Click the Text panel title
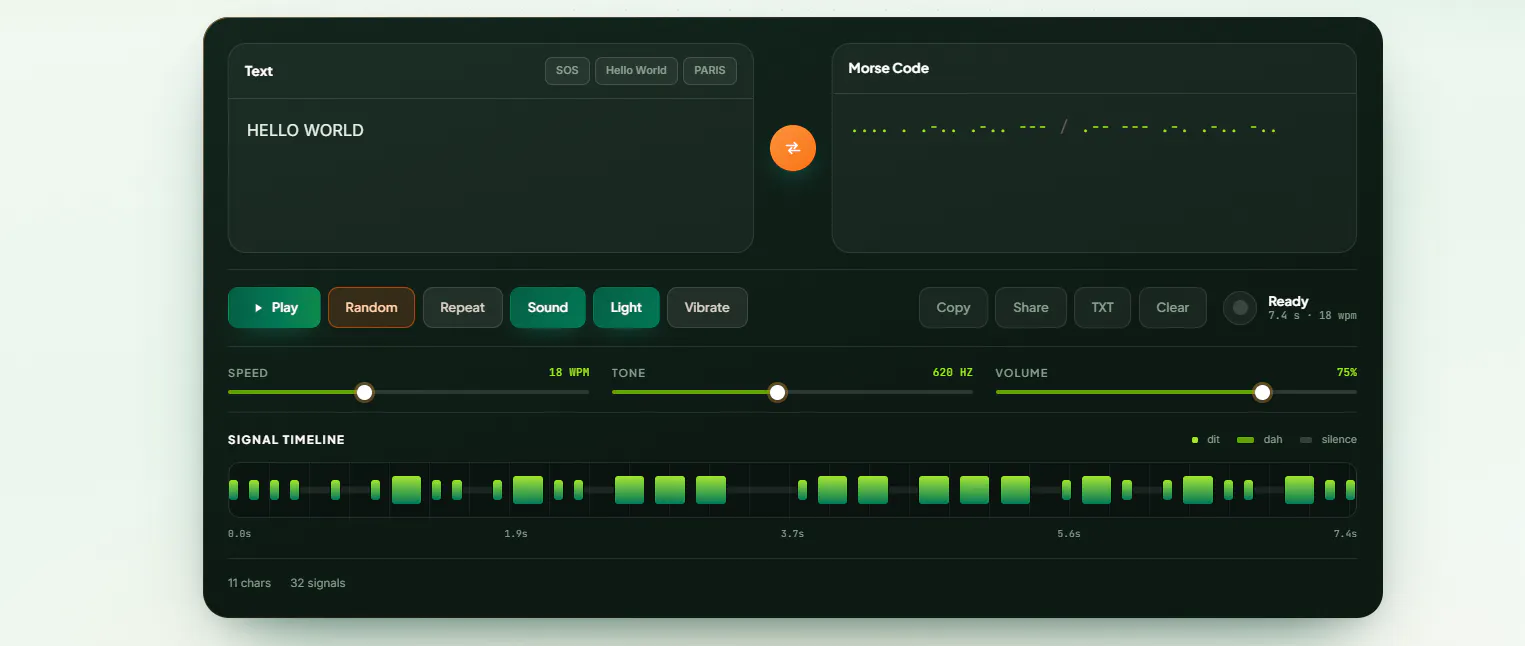Screen dimensions: 1525x646 pyautogui.click(x=258, y=71)
